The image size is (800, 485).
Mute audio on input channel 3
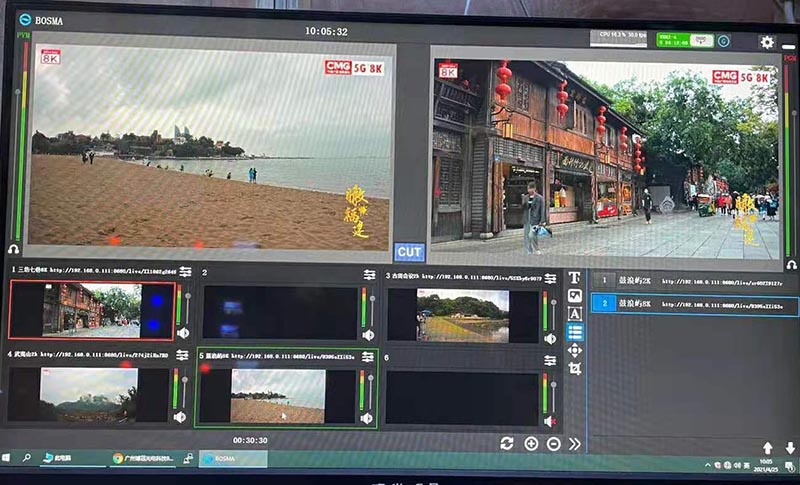pyautogui.click(x=550, y=338)
